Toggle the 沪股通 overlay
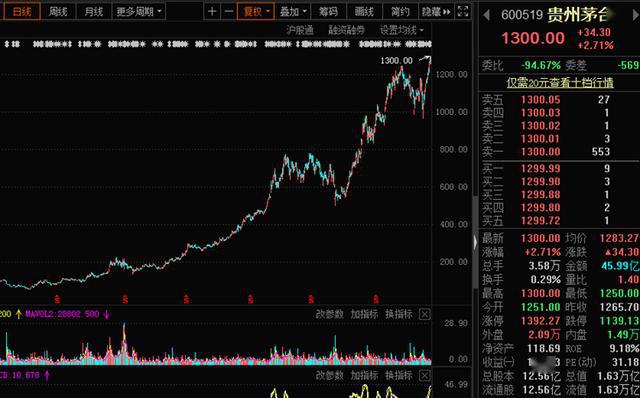The width and height of the screenshot is (640, 398). tap(300, 30)
